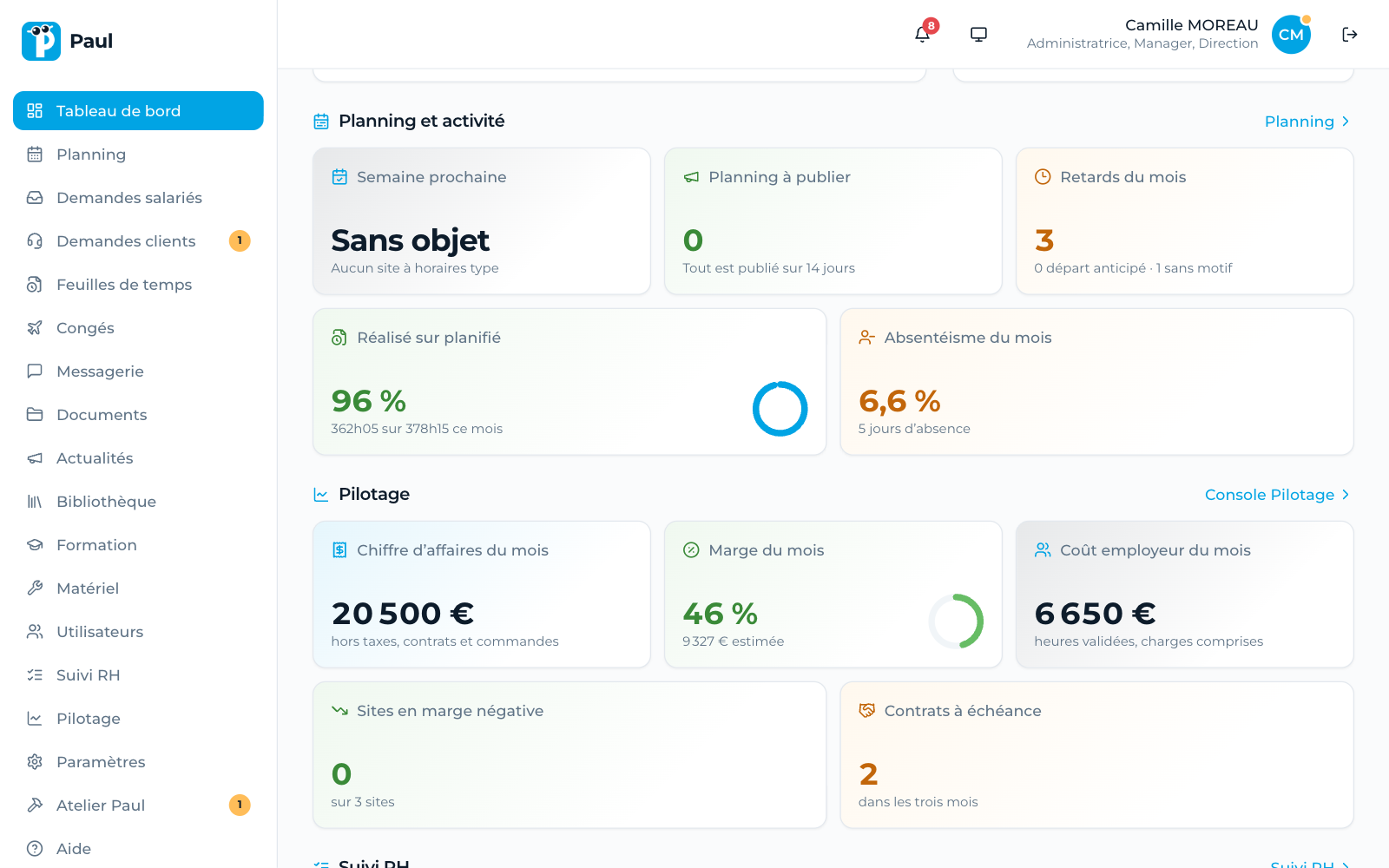Screen dimensions: 1389x868
Task: Click megaphone icon on Planning à publier card
Action: pyautogui.click(x=691, y=177)
